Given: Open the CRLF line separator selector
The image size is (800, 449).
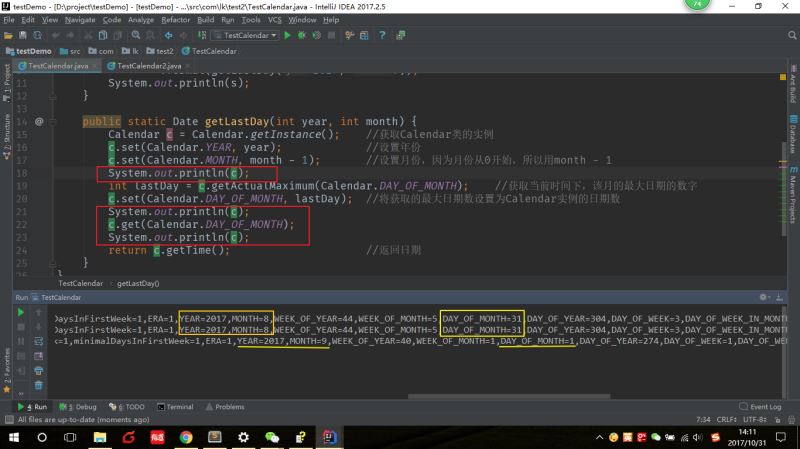Looking at the screenshot, I should pos(729,419).
